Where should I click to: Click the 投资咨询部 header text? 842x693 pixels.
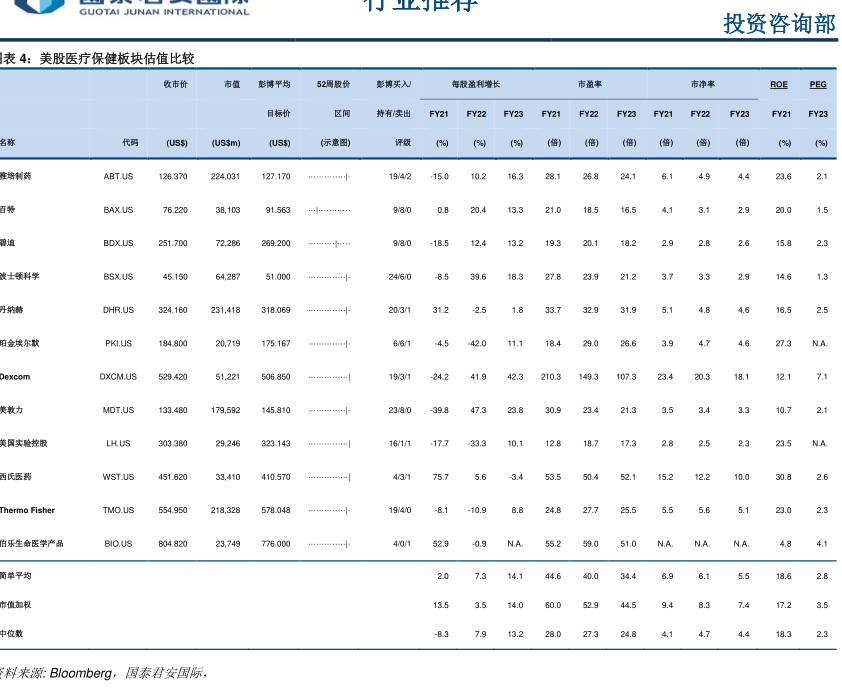coord(779,24)
